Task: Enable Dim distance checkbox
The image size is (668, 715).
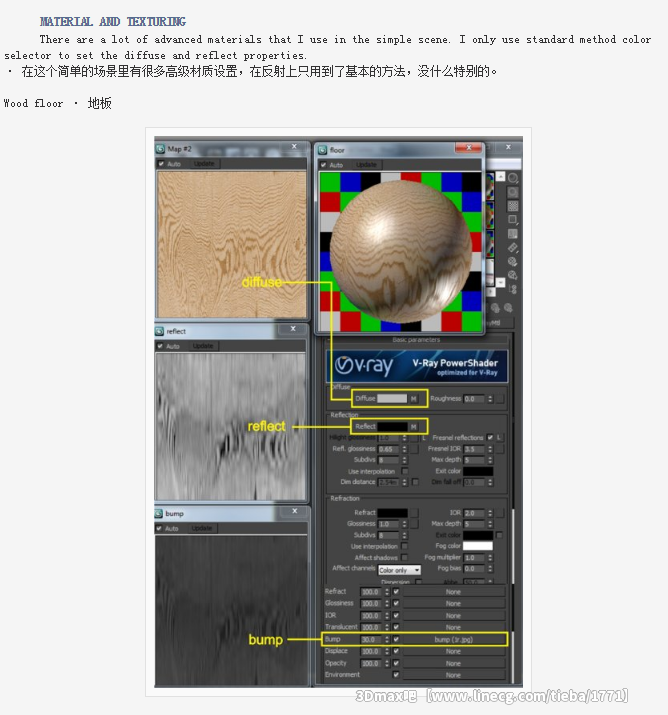Action: pyautogui.click(x=415, y=482)
